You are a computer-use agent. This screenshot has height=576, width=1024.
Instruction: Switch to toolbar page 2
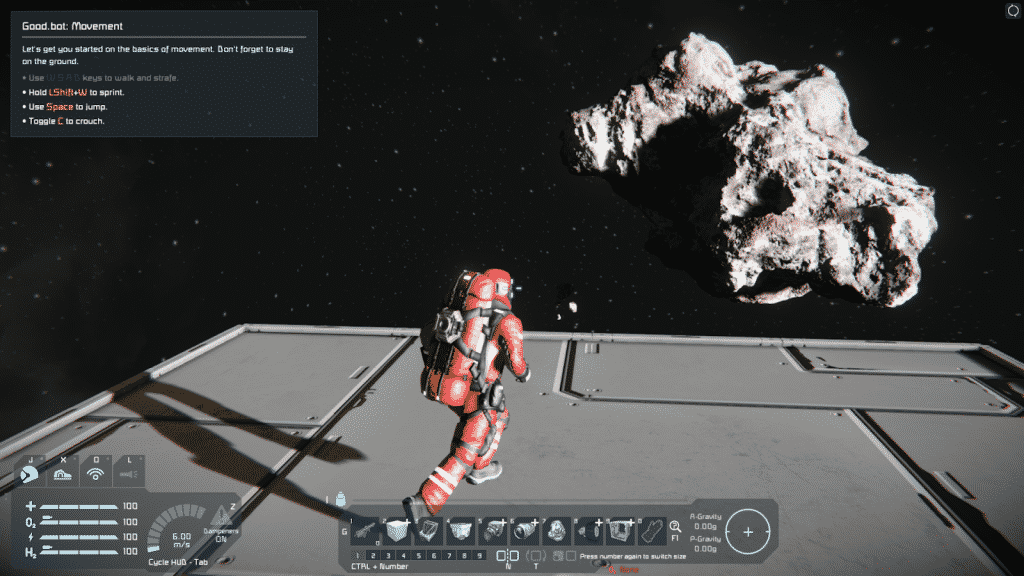tap(373, 553)
